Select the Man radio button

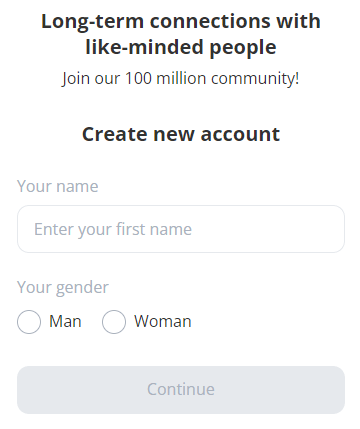pyautogui.click(x=29, y=322)
